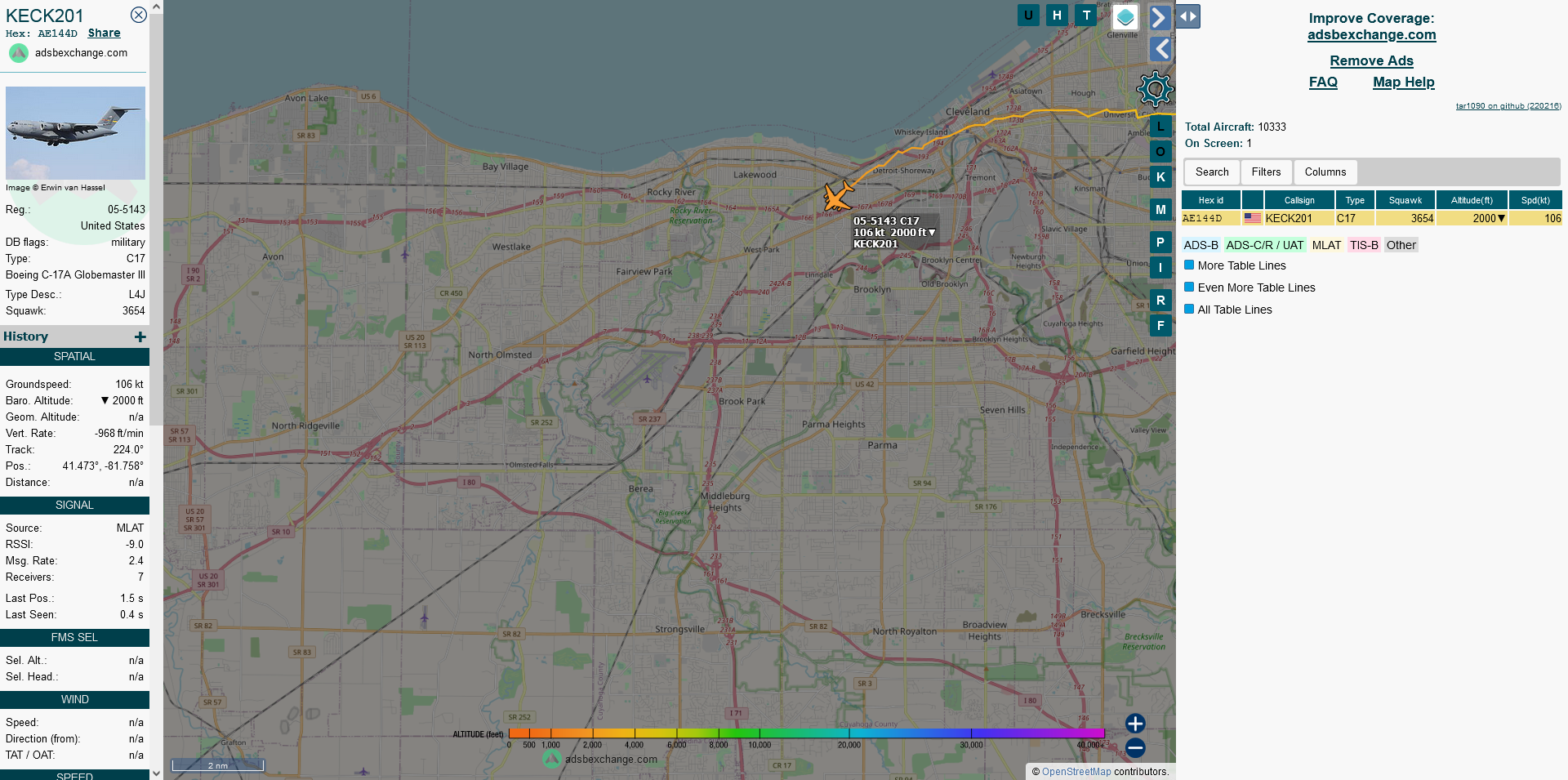The width and height of the screenshot is (1568, 780).
Task: Sort table by Spd(kt) column
Action: [1535, 200]
